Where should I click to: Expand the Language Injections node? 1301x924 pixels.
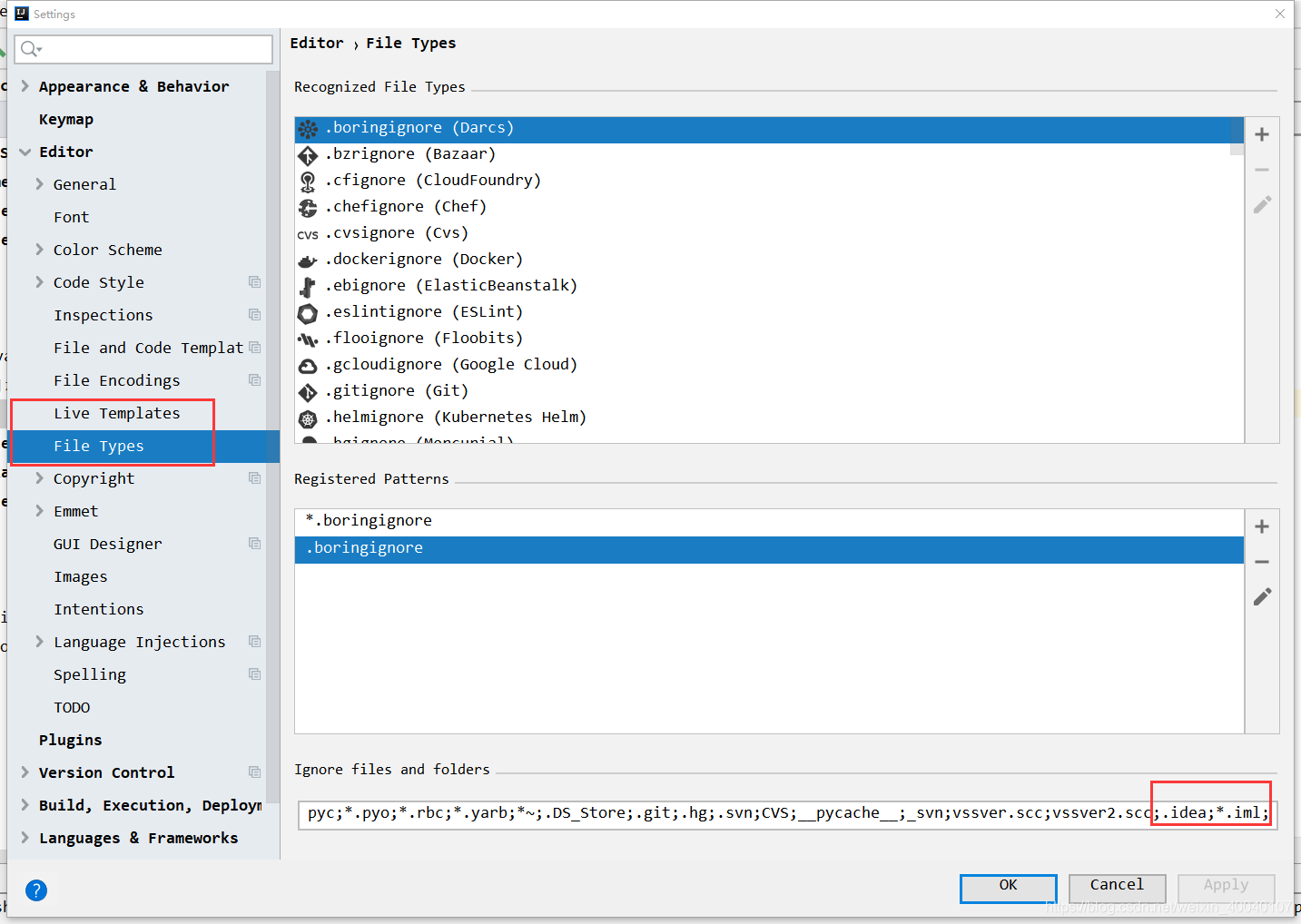pyautogui.click(x=39, y=642)
